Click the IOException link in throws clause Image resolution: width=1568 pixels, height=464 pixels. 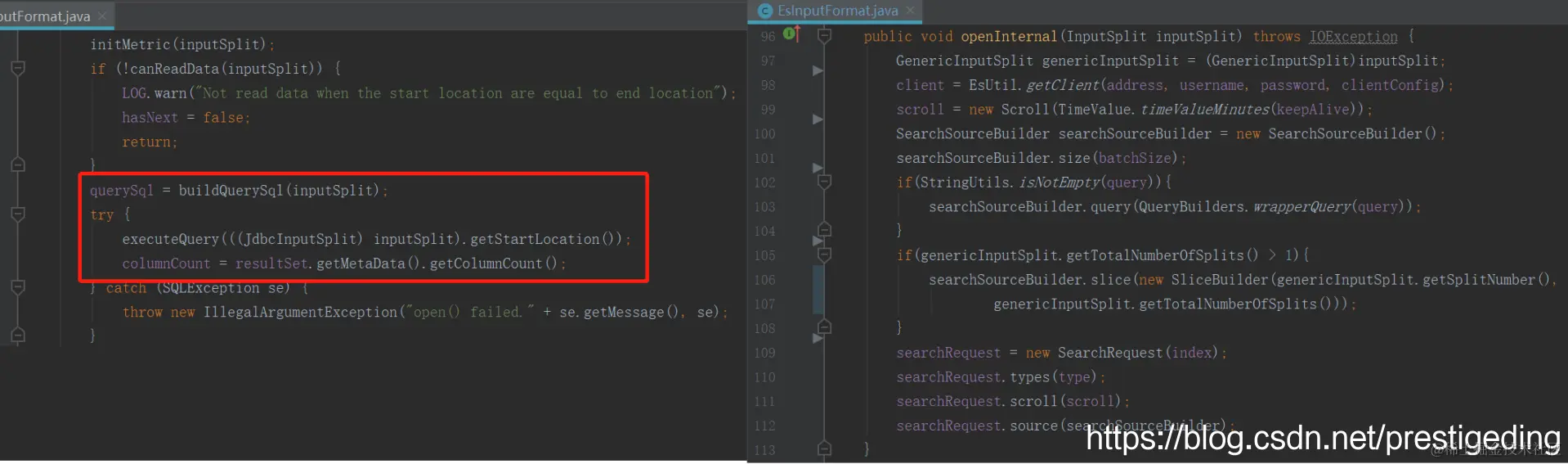[1353, 36]
